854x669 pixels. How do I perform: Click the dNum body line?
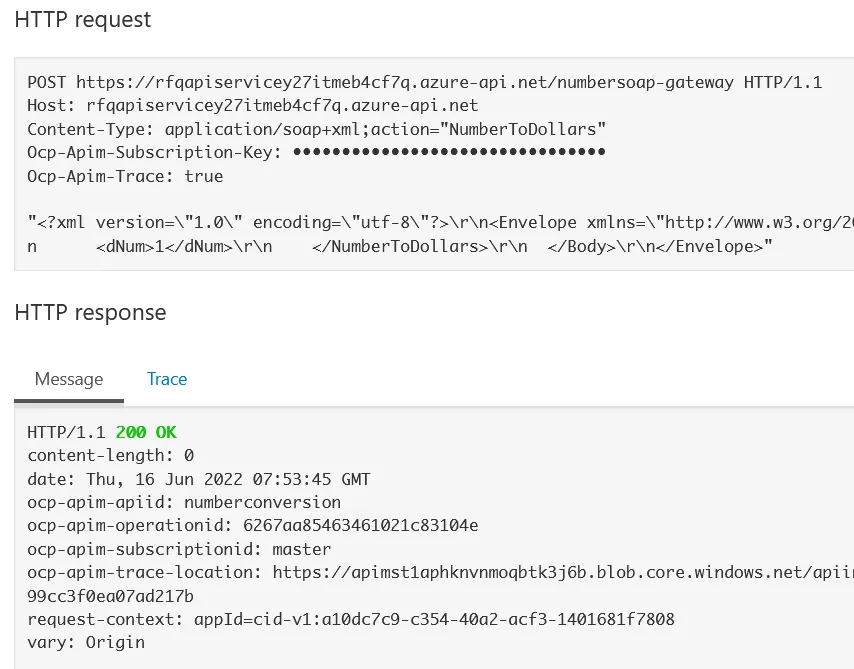400,246
